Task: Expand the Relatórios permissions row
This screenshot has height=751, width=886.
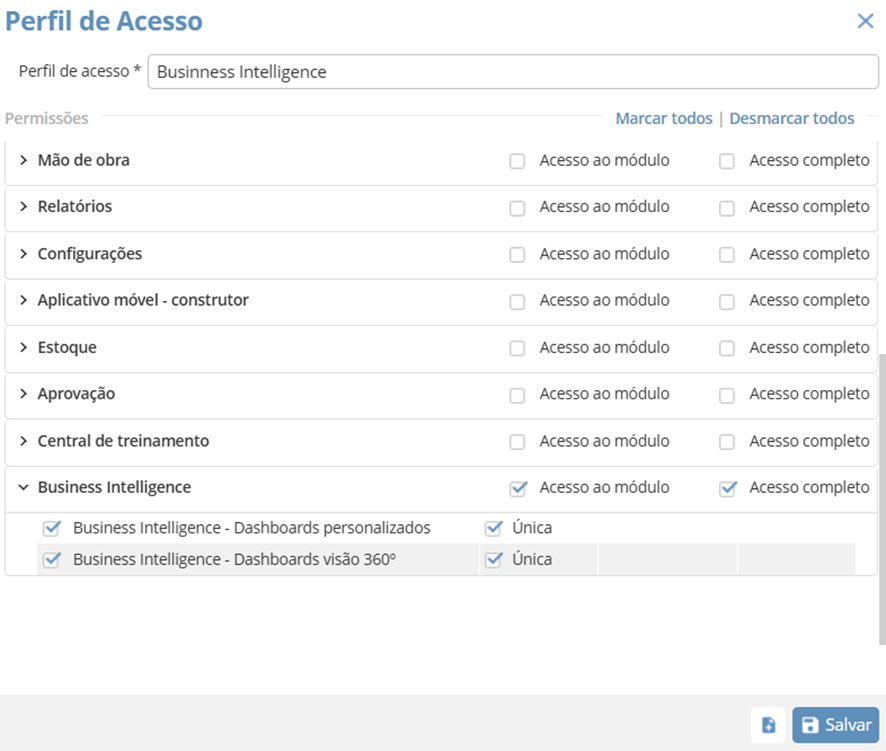Action: click(x=24, y=207)
